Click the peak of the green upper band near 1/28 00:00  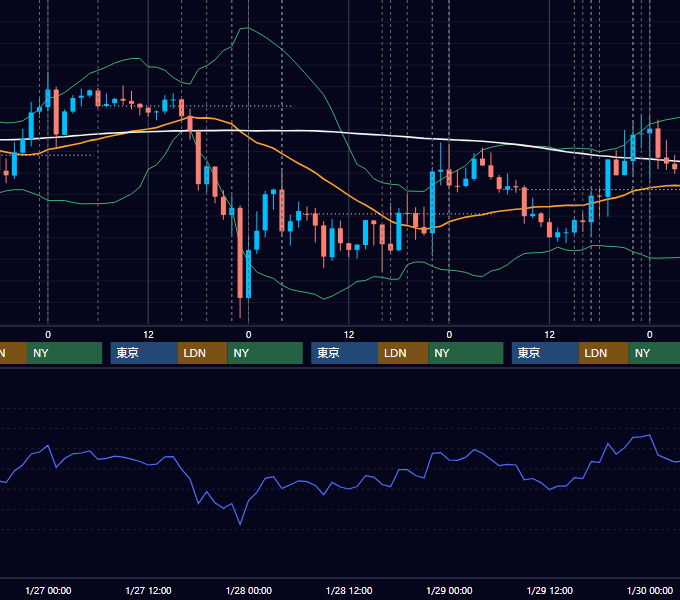tap(247, 28)
